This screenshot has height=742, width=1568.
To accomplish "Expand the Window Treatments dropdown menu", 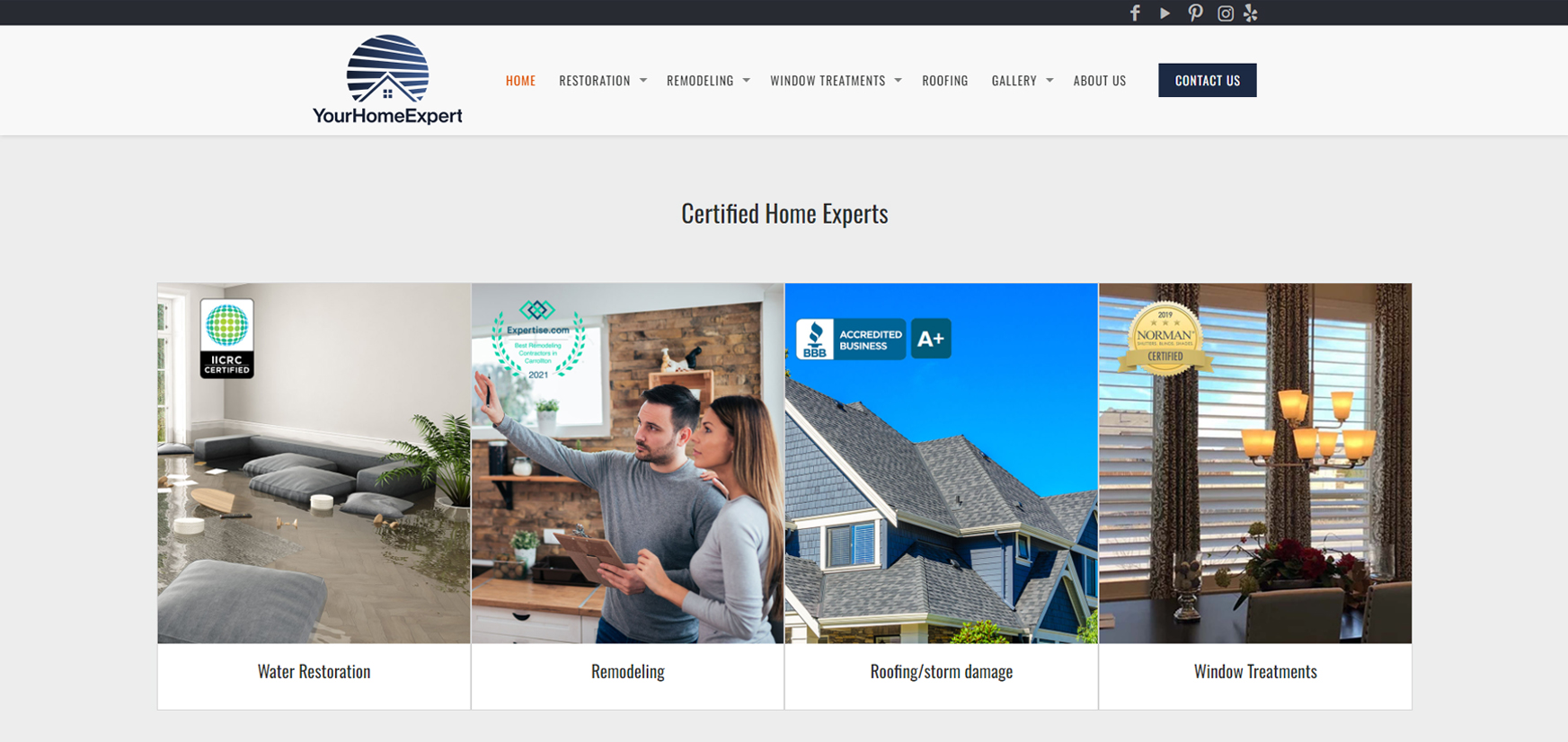I will click(x=835, y=81).
